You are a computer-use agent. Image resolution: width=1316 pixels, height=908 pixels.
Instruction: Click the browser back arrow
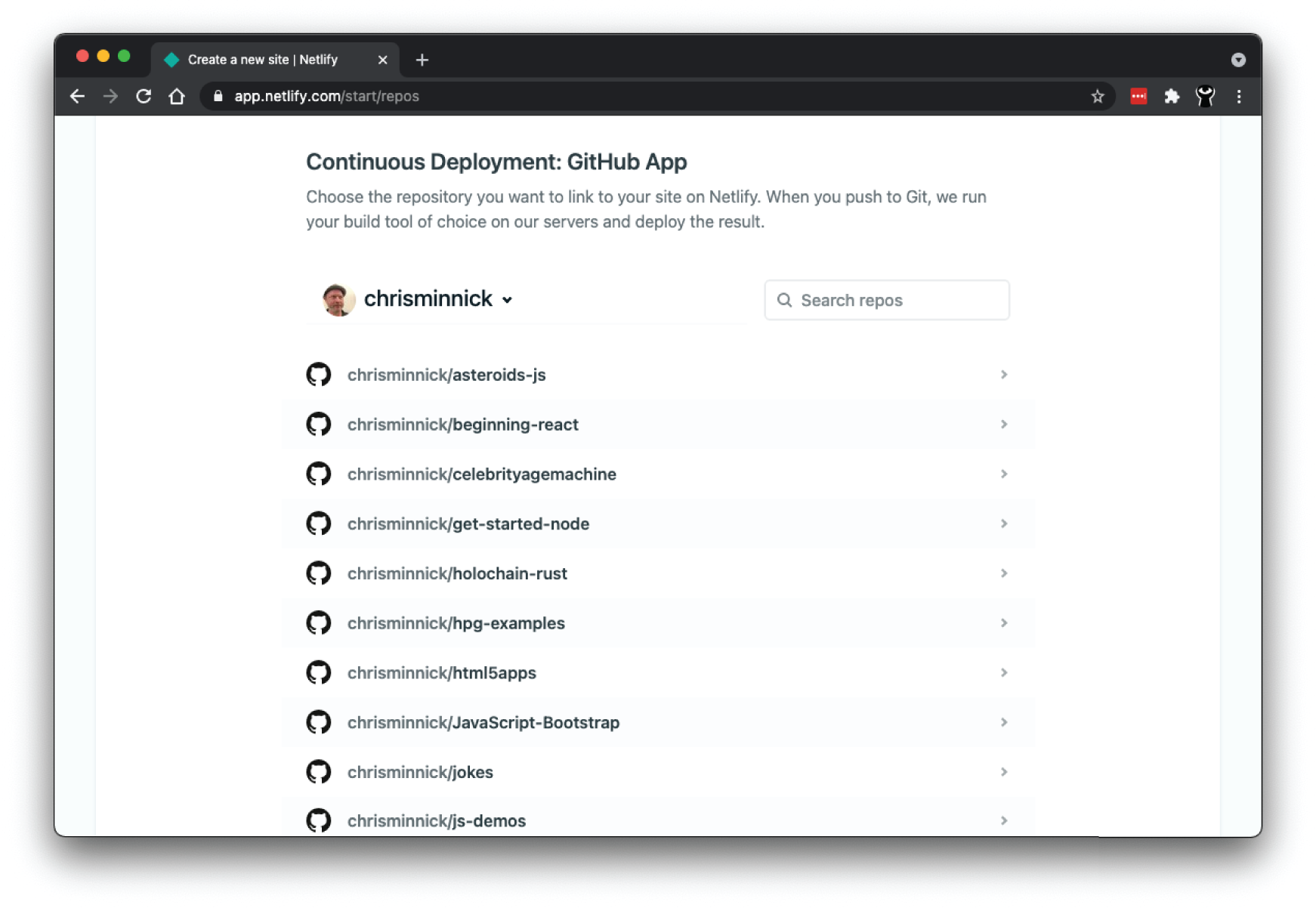(x=77, y=97)
